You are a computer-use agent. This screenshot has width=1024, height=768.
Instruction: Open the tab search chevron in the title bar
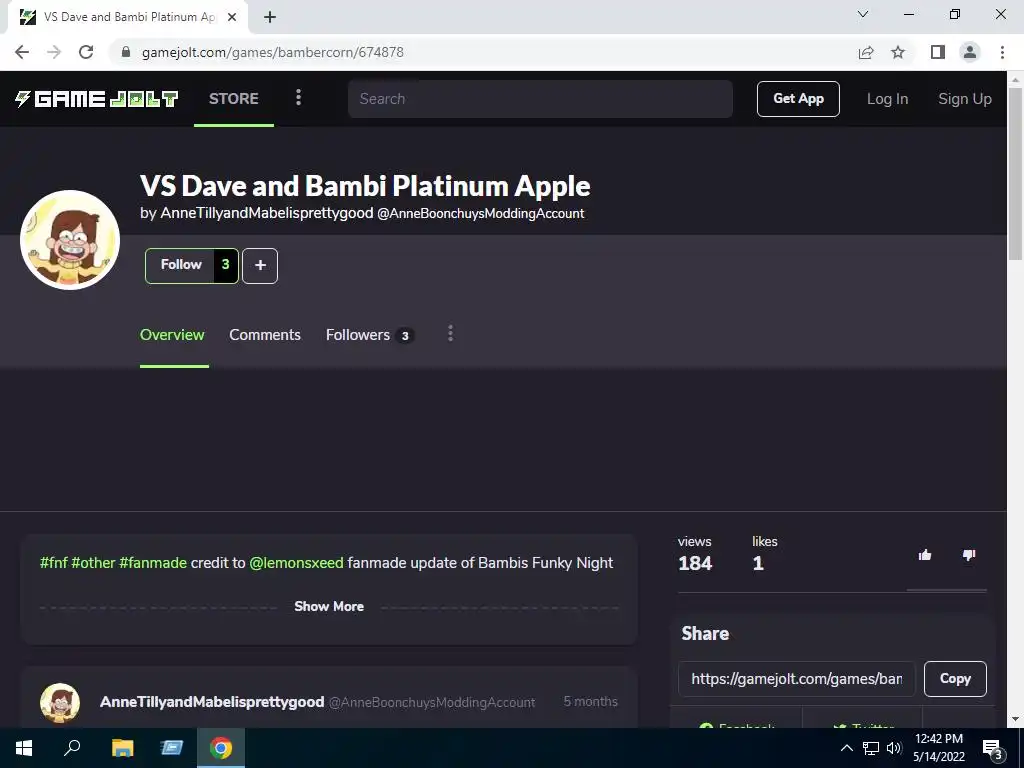coord(863,14)
